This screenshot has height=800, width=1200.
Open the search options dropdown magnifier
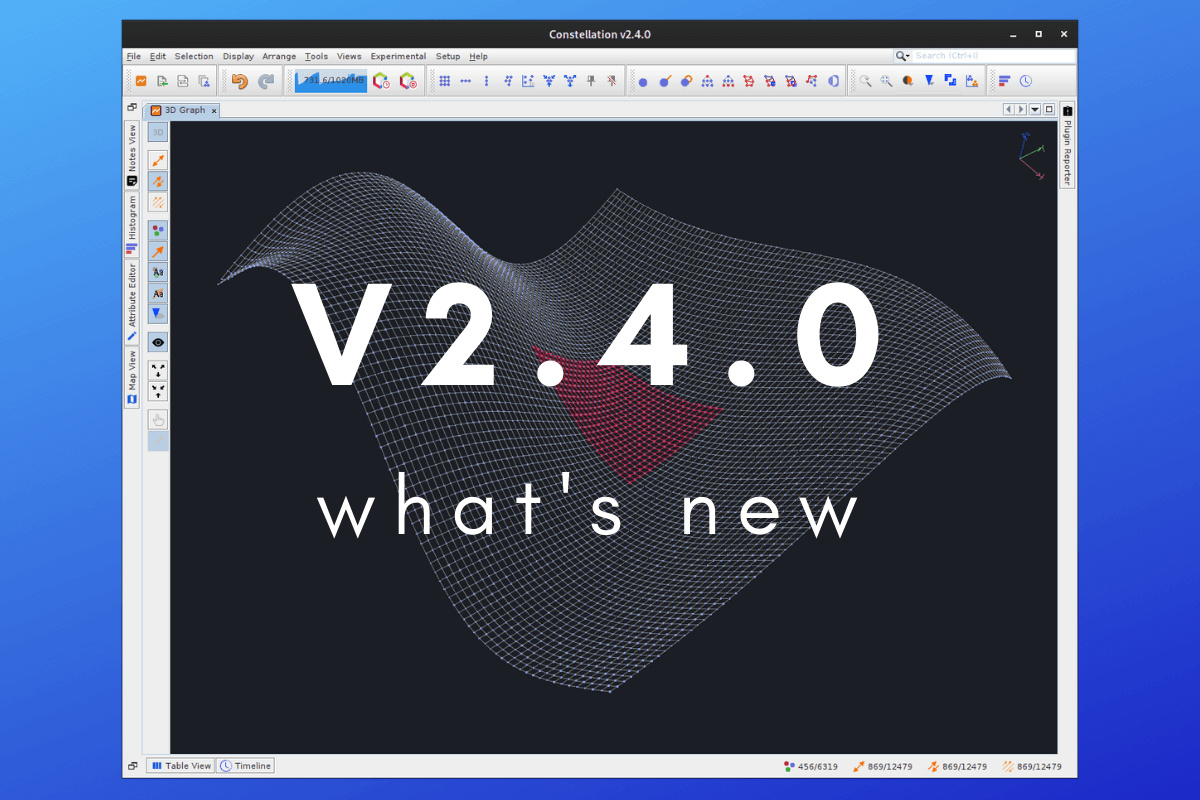[903, 56]
